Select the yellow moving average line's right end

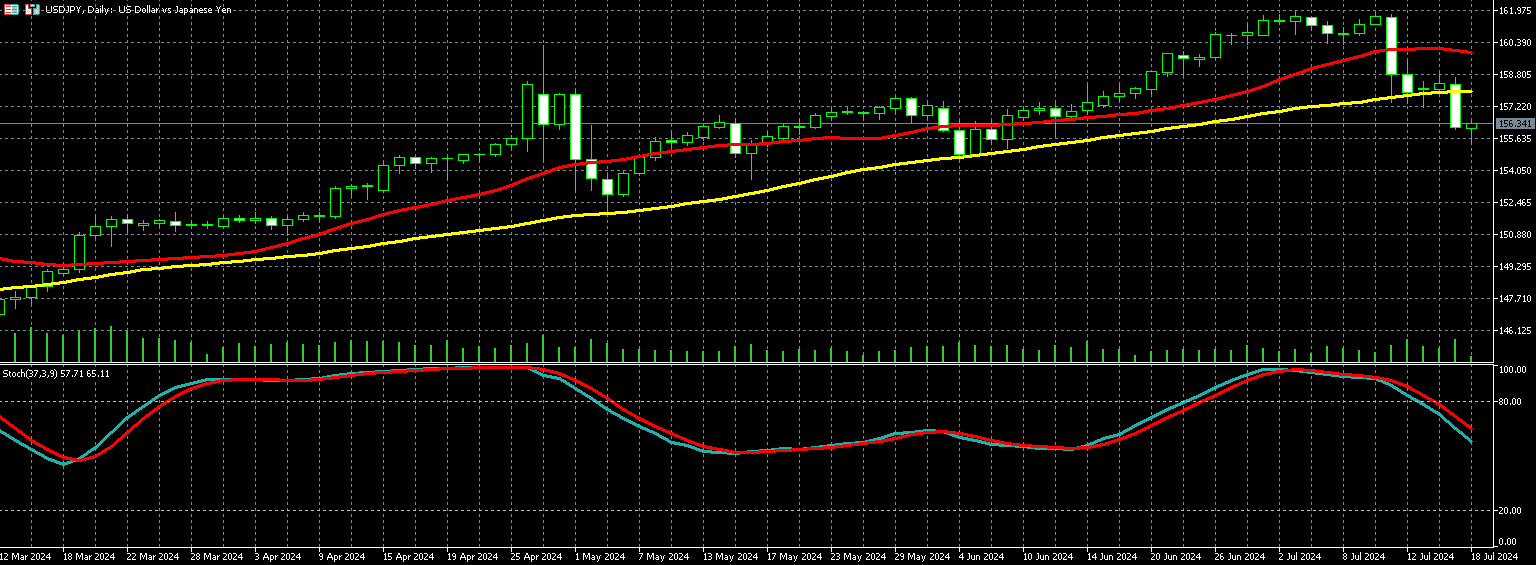click(1470, 91)
